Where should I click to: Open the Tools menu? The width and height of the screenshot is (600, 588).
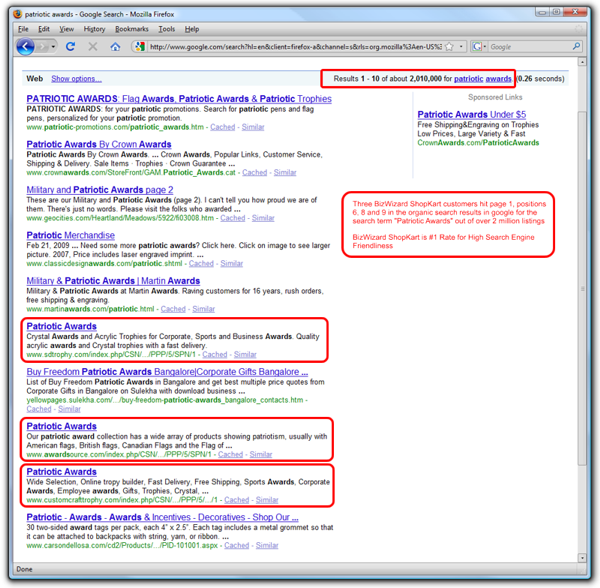[x=167, y=29]
